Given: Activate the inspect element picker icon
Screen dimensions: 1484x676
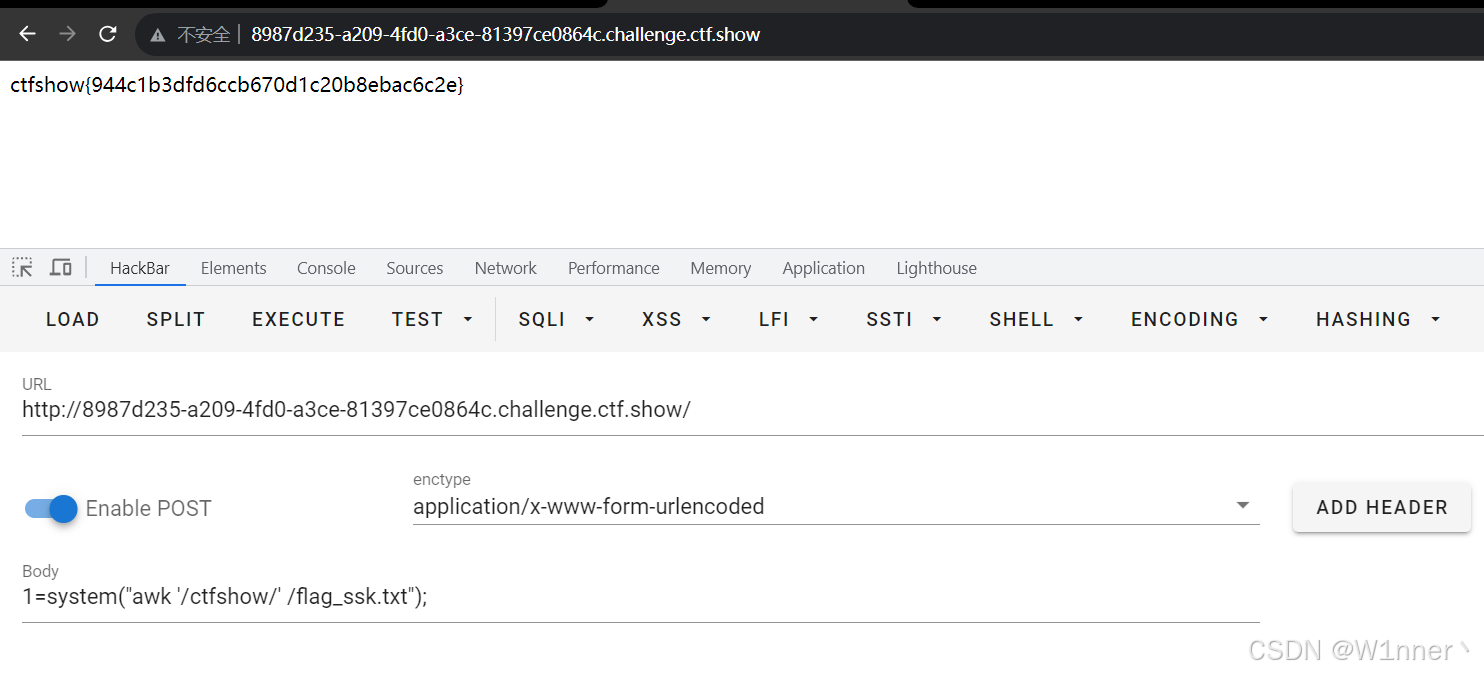Looking at the screenshot, I should (x=22, y=268).
